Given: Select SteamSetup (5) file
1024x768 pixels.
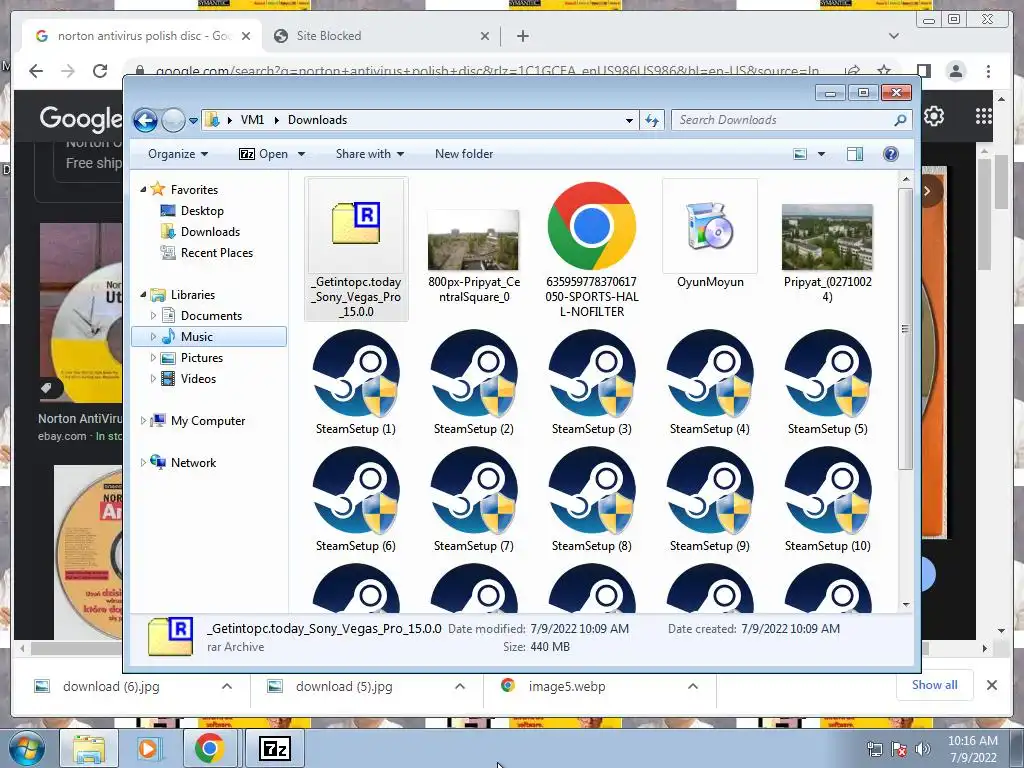Looking at the screenshot, I should 827,382.
